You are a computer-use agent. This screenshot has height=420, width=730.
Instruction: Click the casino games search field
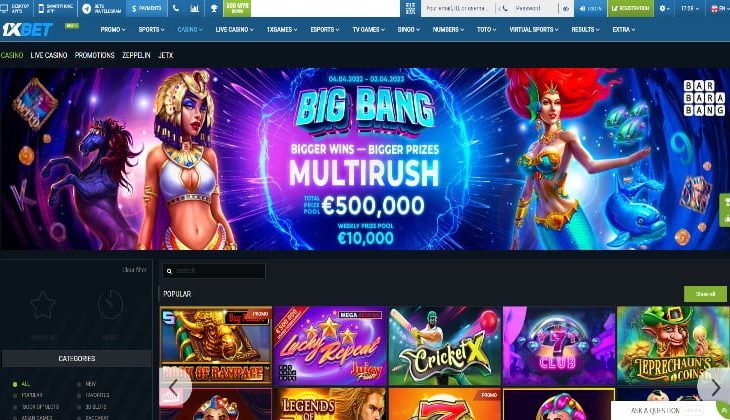[x=214, y=271]
